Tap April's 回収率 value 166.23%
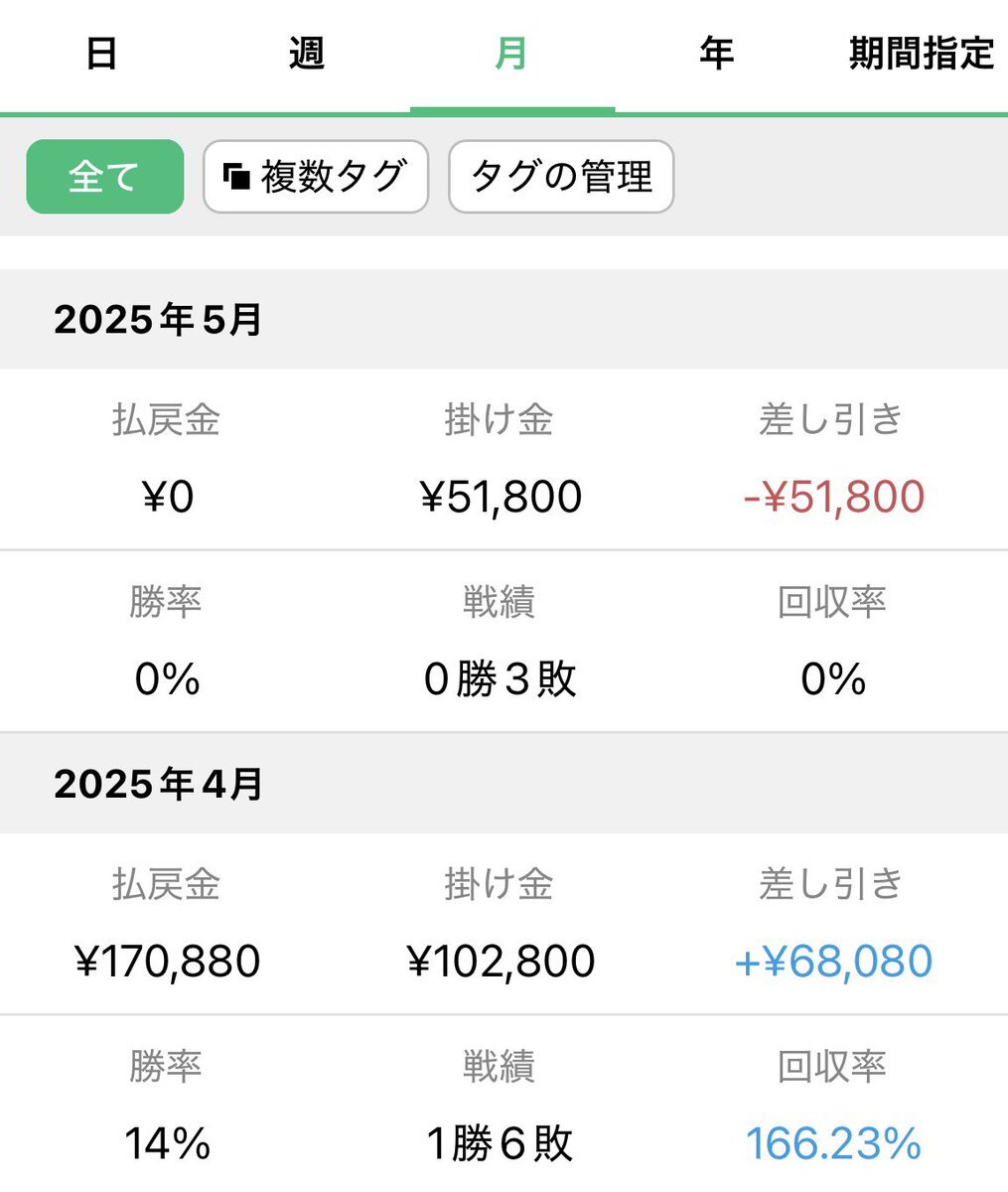This screenshot has width=1008, height=1192. point(833,1143)
